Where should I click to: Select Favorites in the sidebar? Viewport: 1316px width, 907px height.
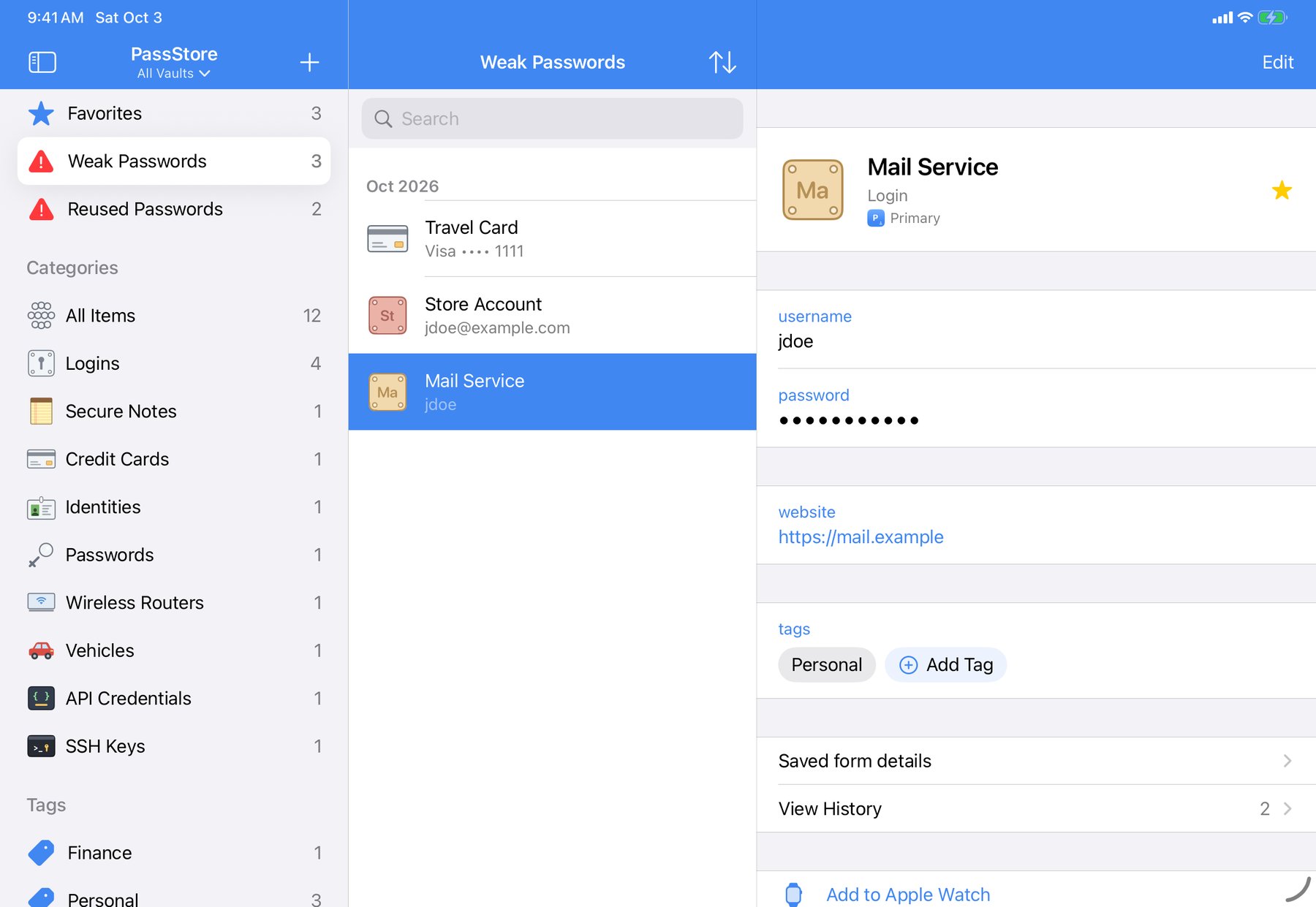coord(174,113)
